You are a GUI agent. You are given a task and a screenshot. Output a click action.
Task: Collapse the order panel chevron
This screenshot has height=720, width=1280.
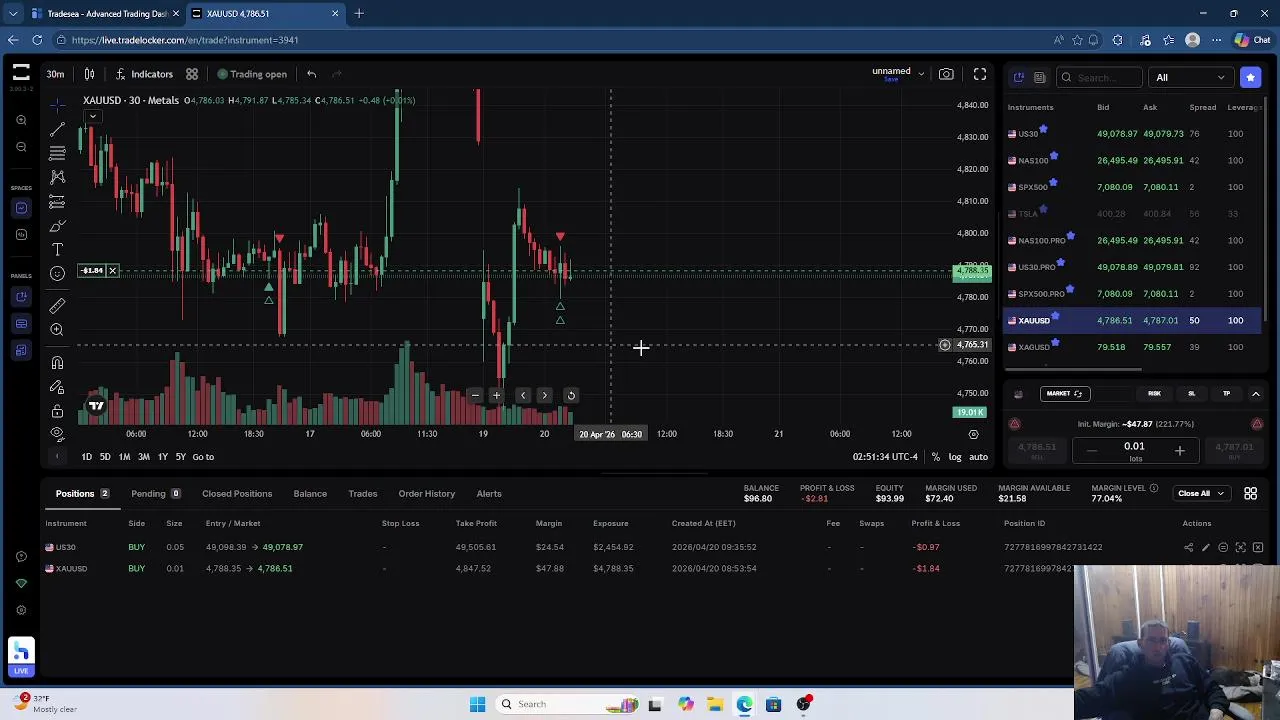pyautogui.click(x=1256, y=394)
